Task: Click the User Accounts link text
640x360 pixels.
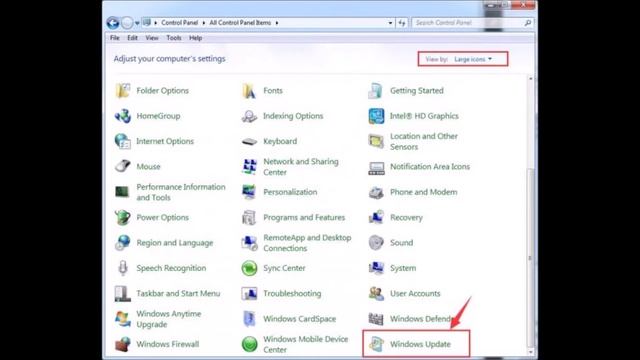Action: [415, 293]
